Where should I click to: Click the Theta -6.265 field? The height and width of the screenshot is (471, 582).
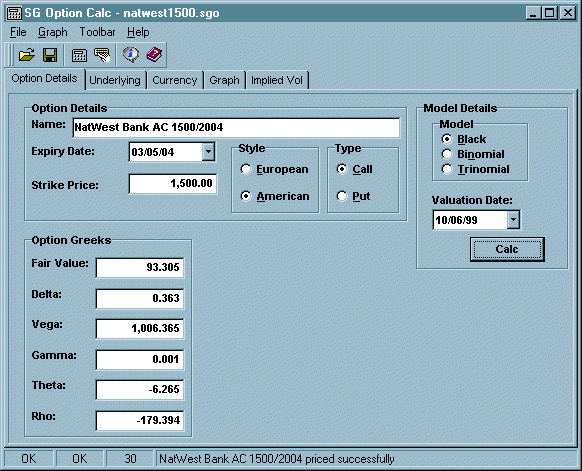pyautogui.click(x=140, y=389)
